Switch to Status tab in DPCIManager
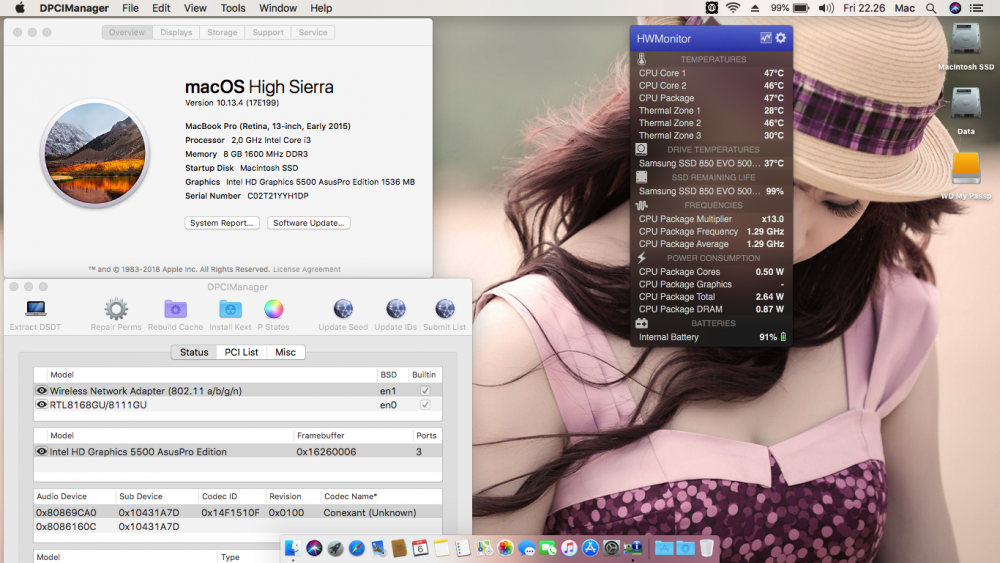This screenshot has height=563, width=1000. [x=194, y=352]
